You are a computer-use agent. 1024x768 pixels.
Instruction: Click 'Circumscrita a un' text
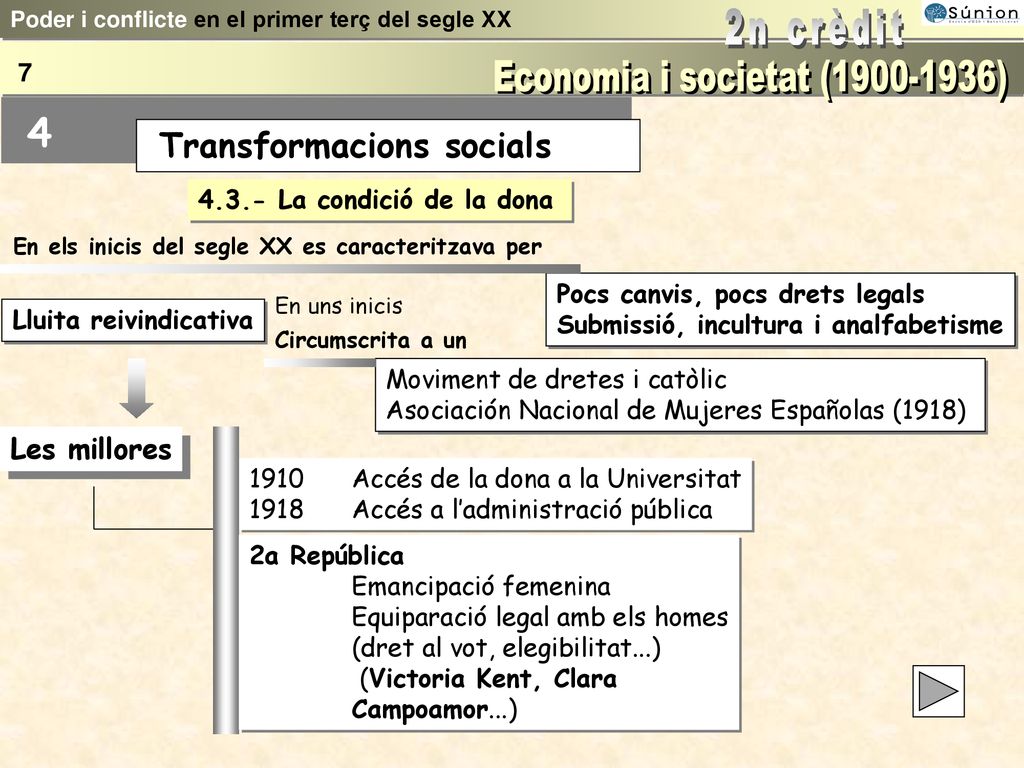(x=370, y=340)
